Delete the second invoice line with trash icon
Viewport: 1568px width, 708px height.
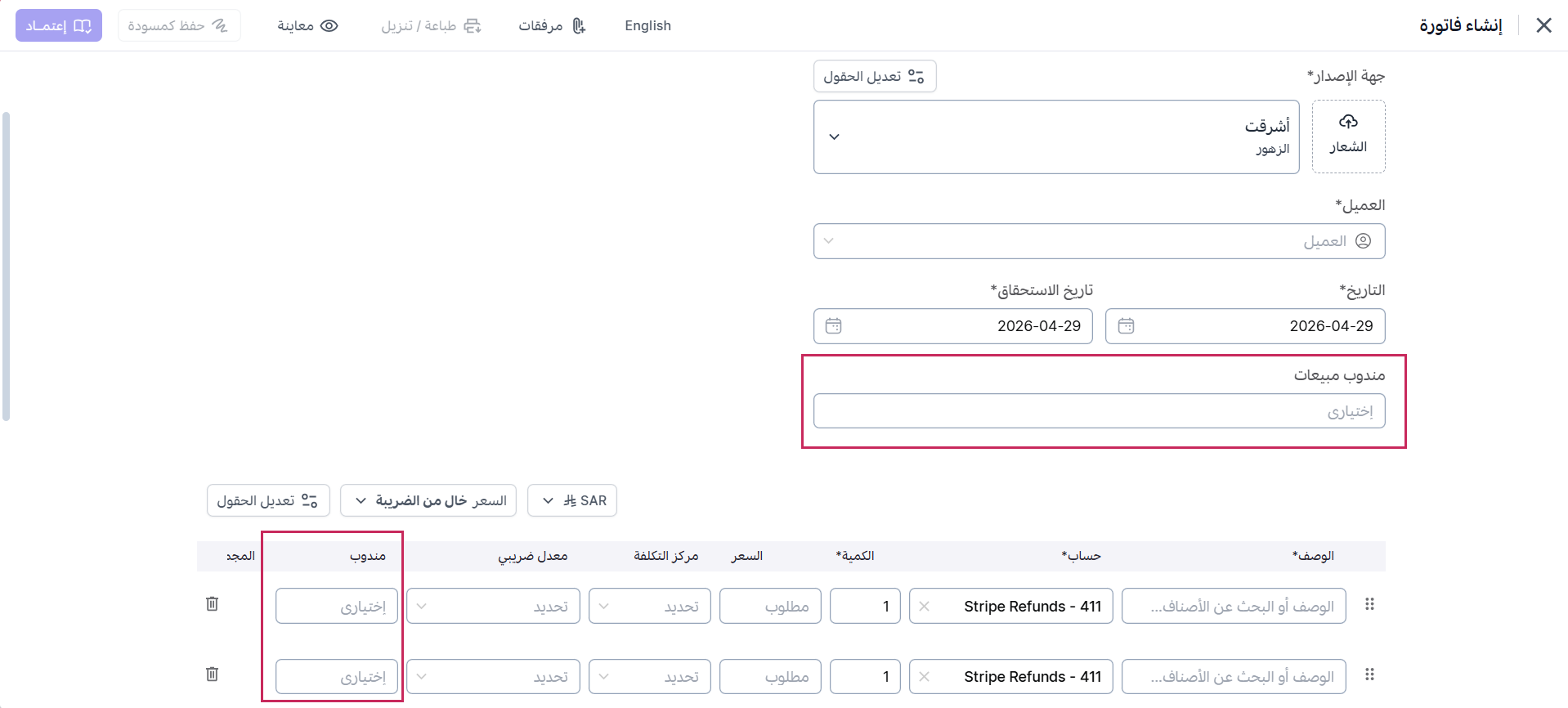[x=212, y=674]
